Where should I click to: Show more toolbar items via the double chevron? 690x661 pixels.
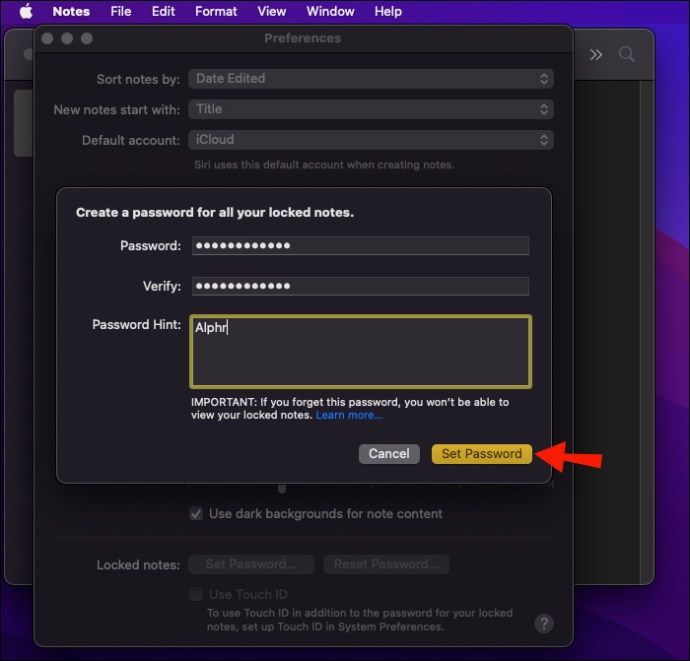click(x=596, y=55)
